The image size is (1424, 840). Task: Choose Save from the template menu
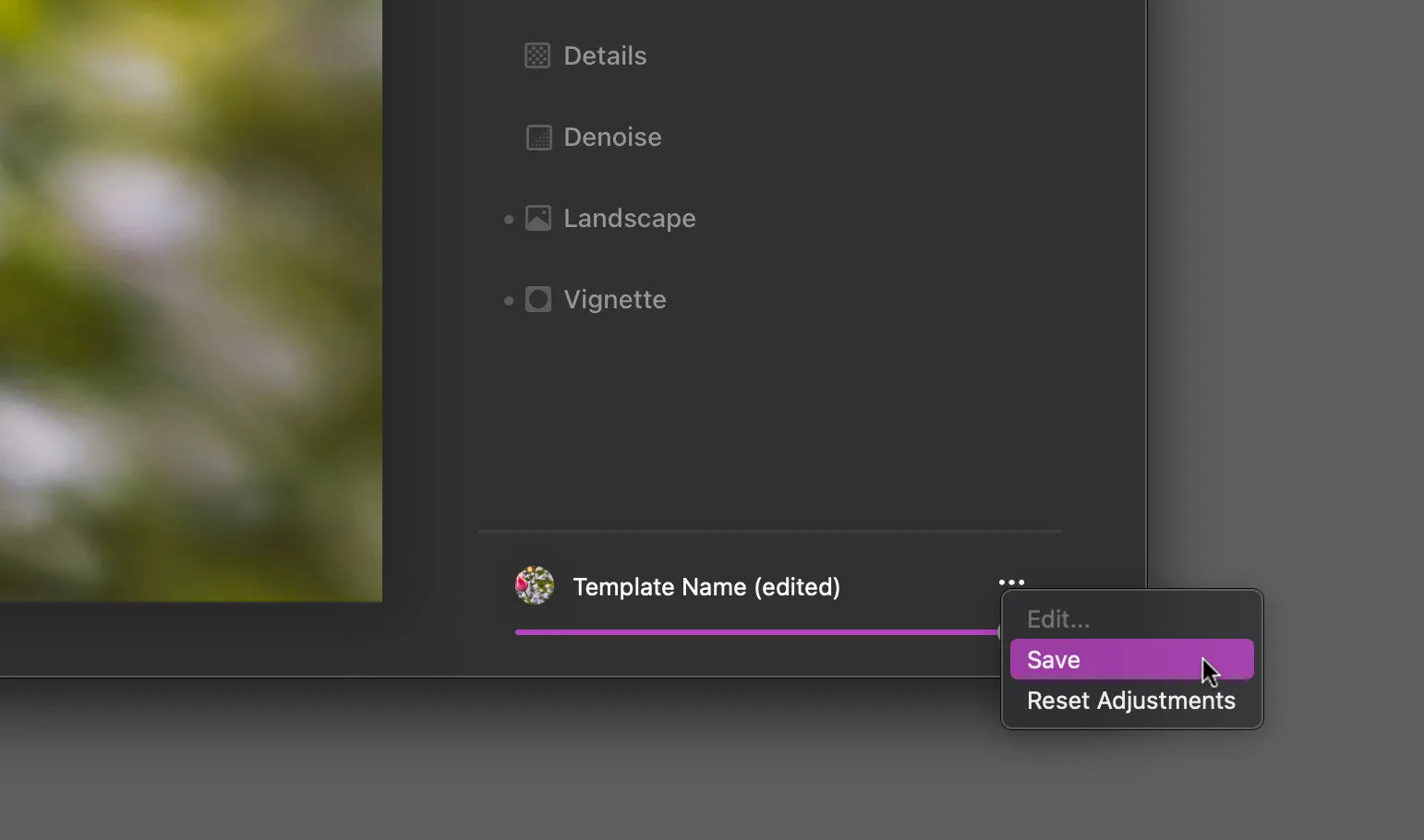click(x=1054, y=660)
